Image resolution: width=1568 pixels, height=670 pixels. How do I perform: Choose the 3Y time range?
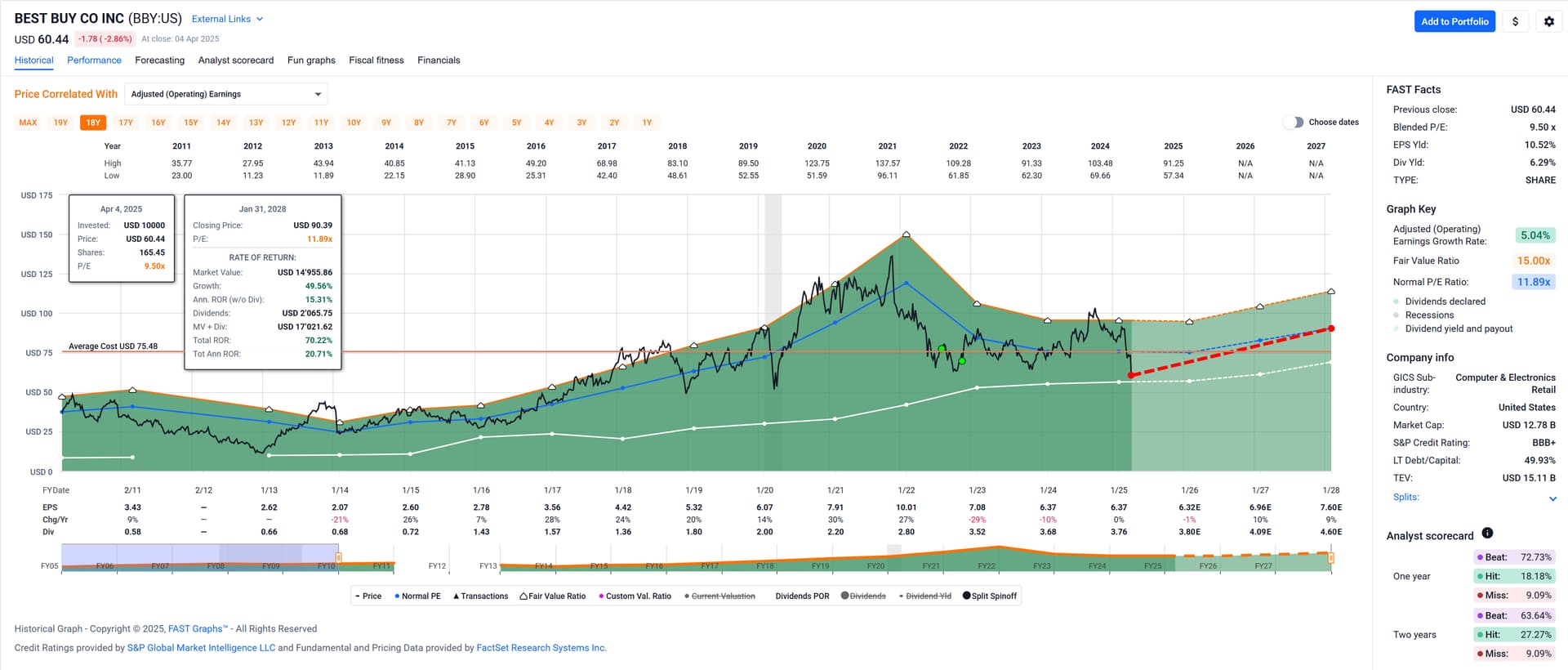pyautogui.click(x=581, y=123)
